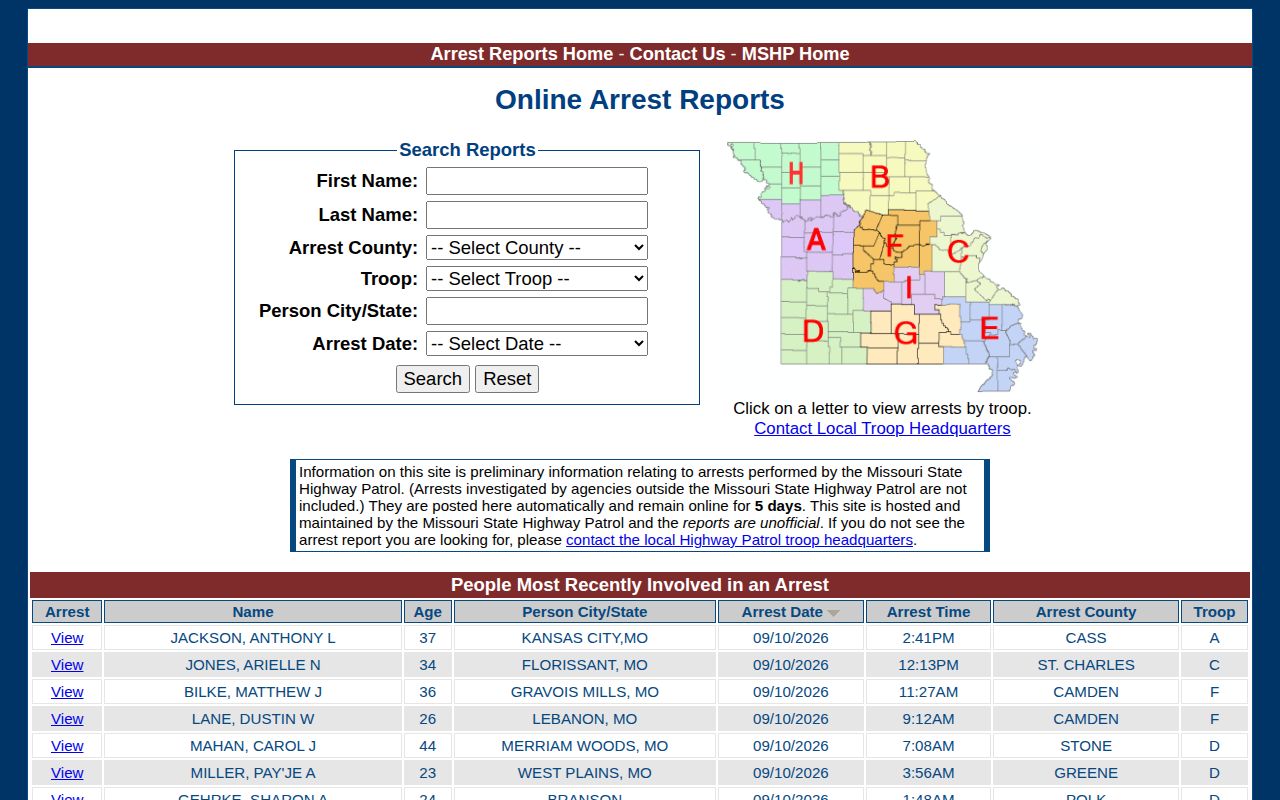The height and width of the screenshot is (800, 1280).
Task: Open Arrest Reports Home link
Action: pyautogui.click(x=522, y=54)
